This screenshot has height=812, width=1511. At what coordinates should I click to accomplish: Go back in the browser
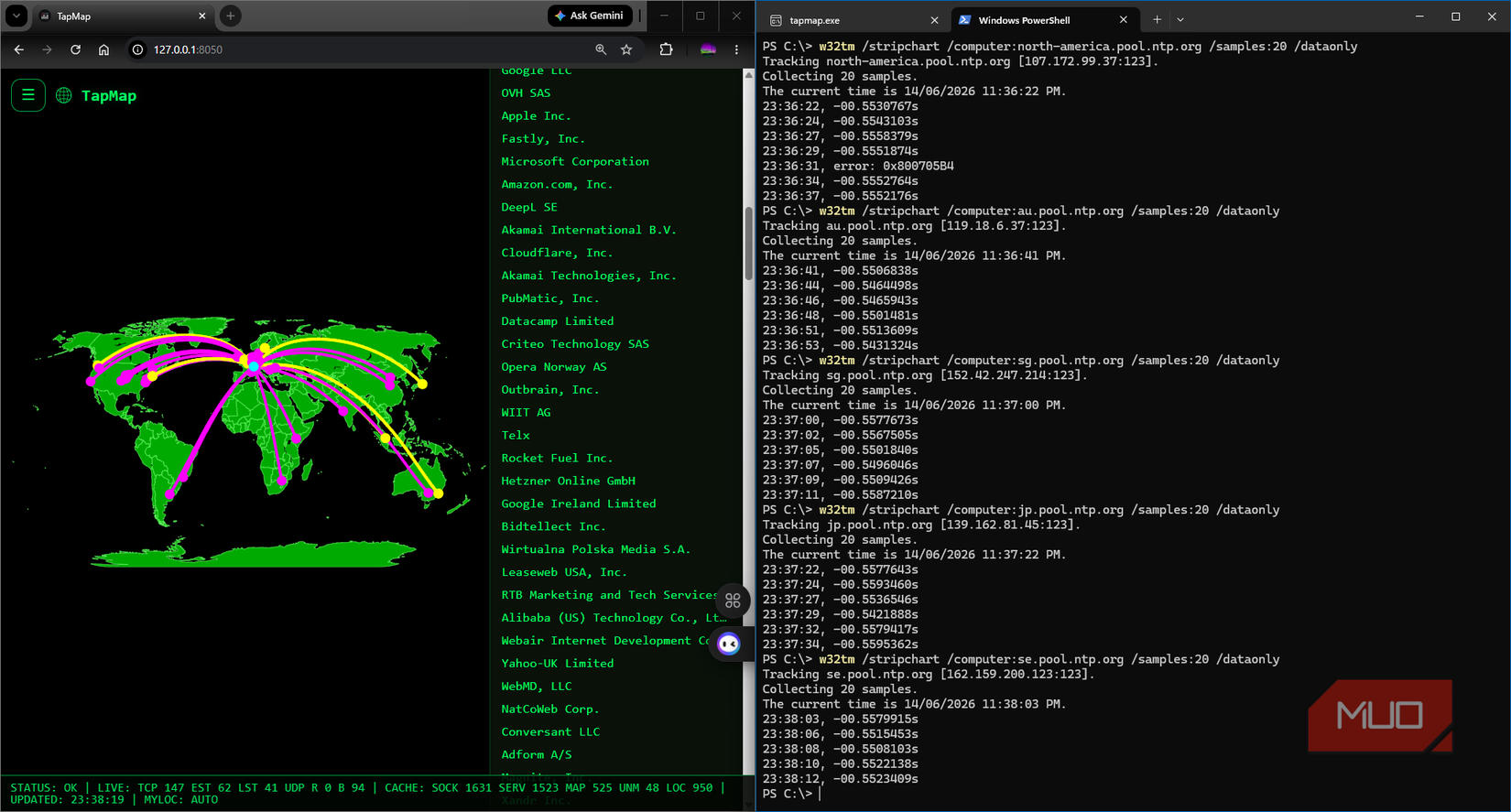click(19, 49)
